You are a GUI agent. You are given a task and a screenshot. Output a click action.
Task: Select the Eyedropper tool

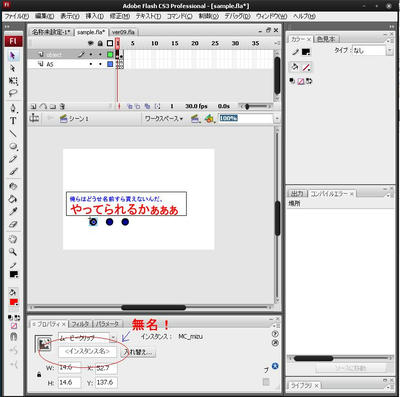tap(13, 211)
